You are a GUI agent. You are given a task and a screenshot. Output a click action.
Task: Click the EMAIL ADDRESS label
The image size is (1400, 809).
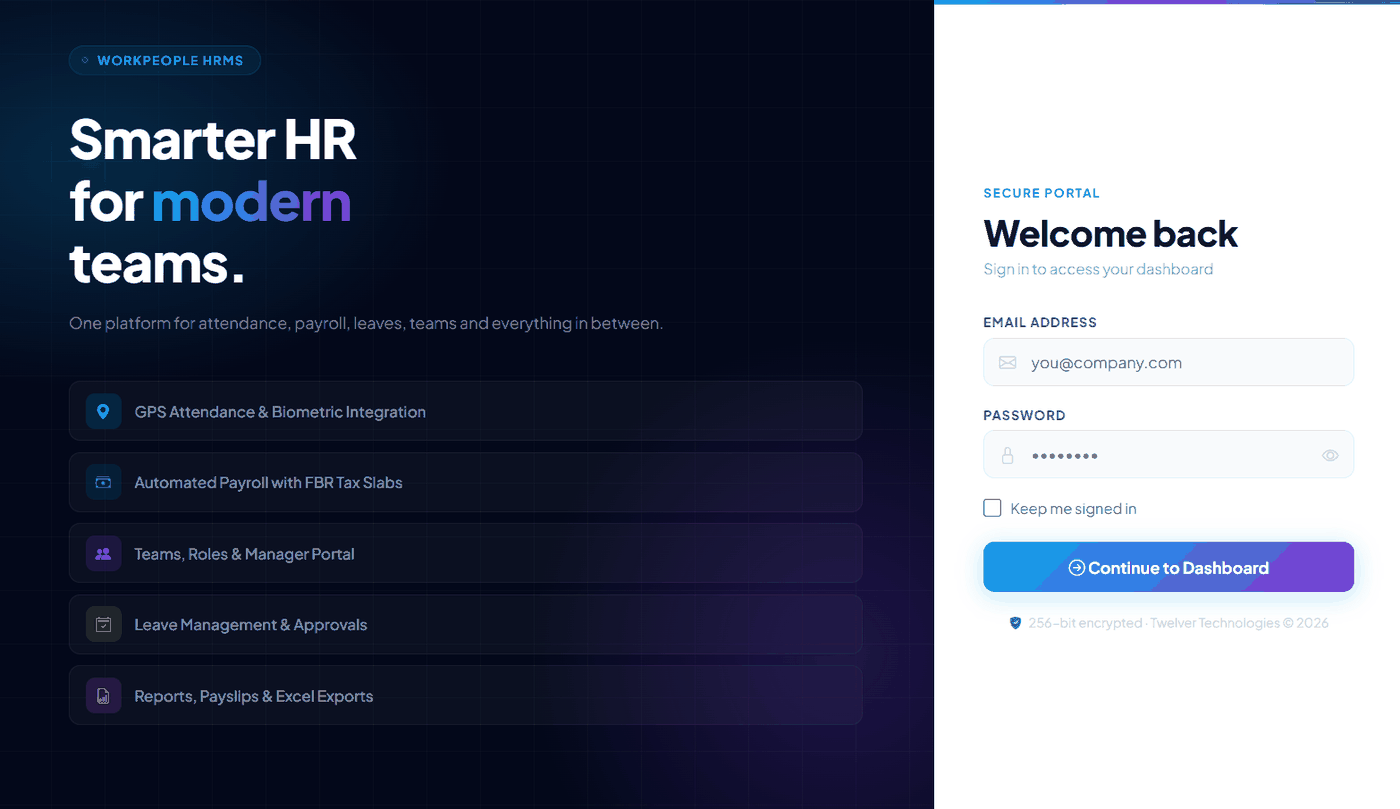point(1040,322)
